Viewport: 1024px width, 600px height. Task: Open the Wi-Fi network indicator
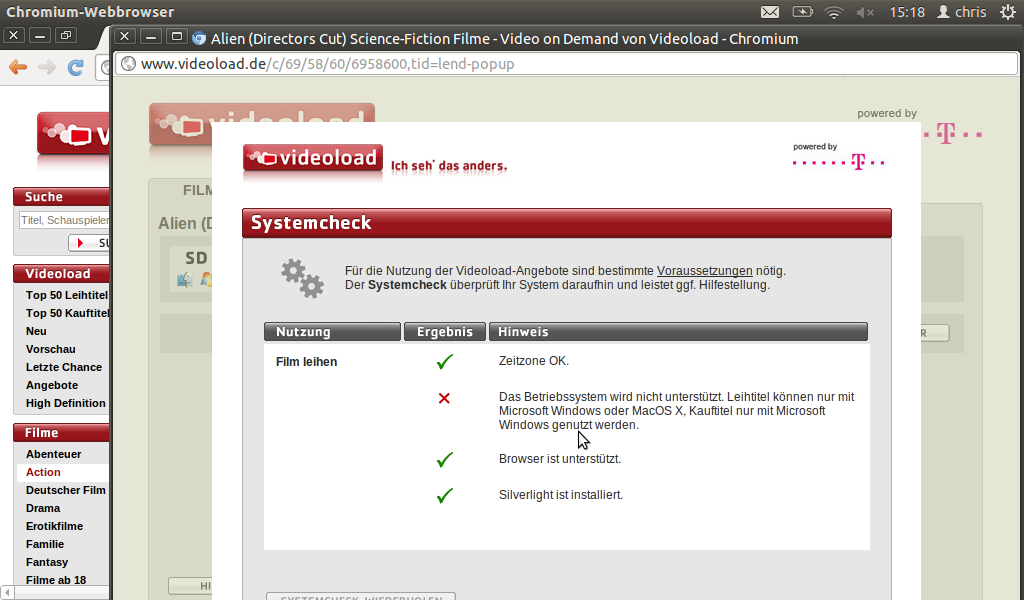pyautogui.click(x=834, y=12)
